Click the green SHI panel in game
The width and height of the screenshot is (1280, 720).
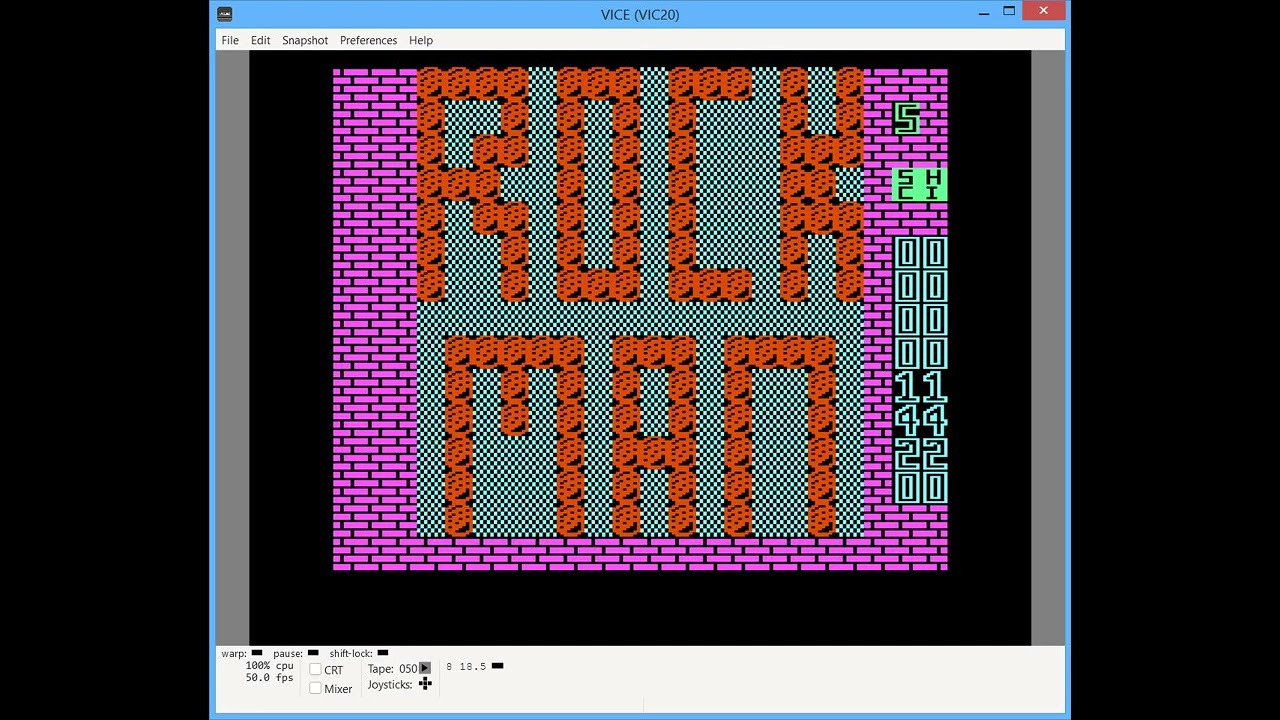point(920,185)
